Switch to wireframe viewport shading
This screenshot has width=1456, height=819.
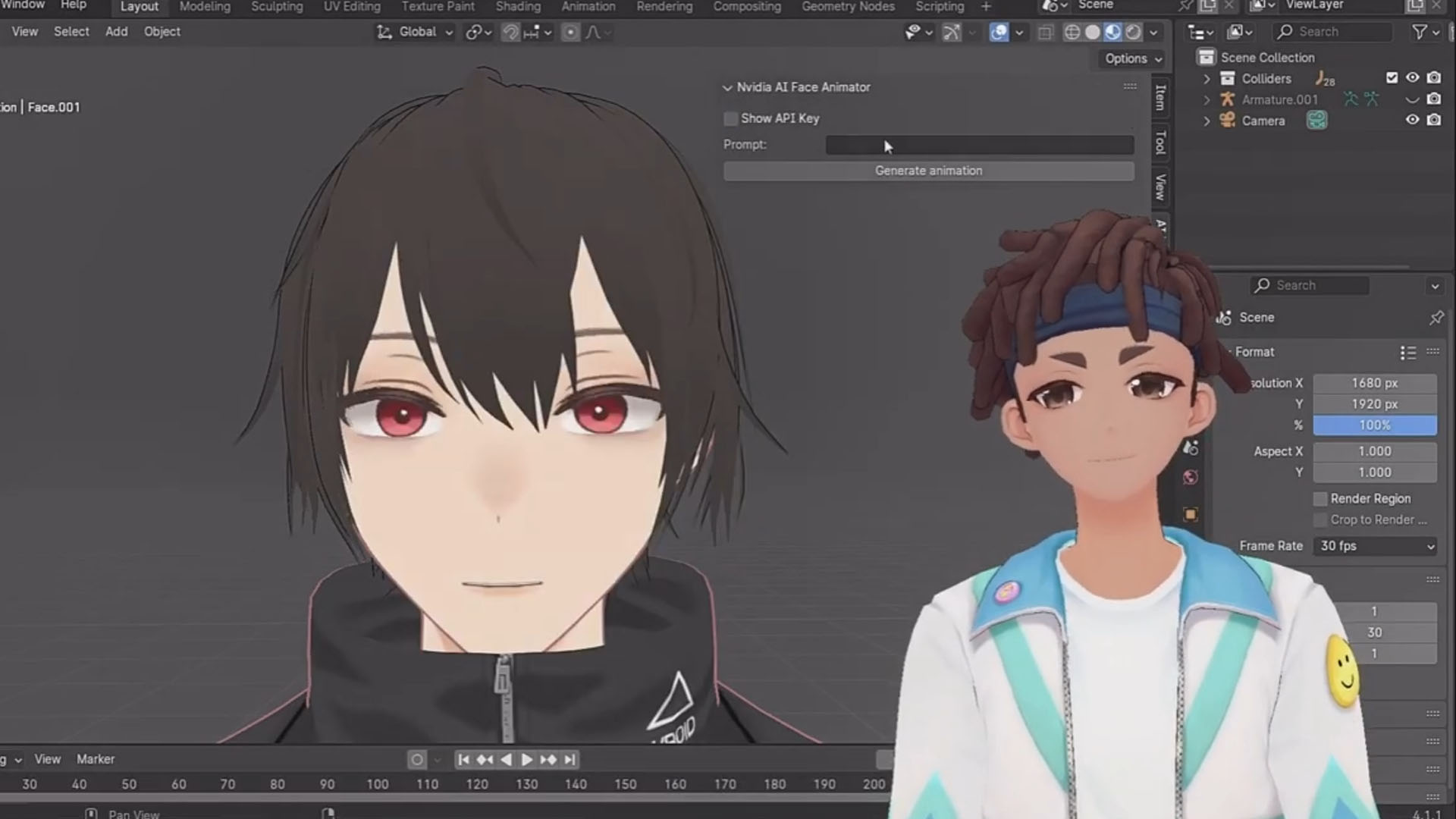click(1072, 32)
